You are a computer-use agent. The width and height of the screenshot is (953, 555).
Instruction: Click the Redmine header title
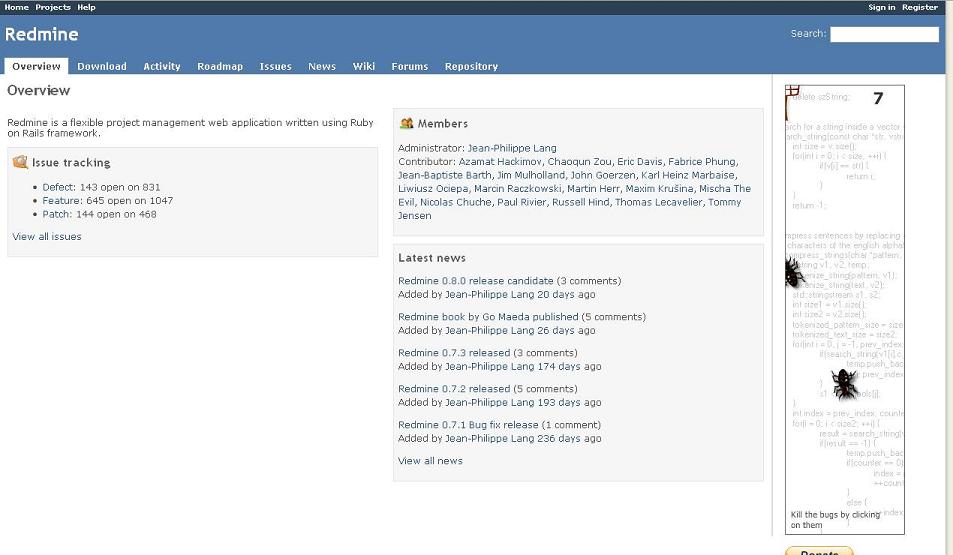41,34
